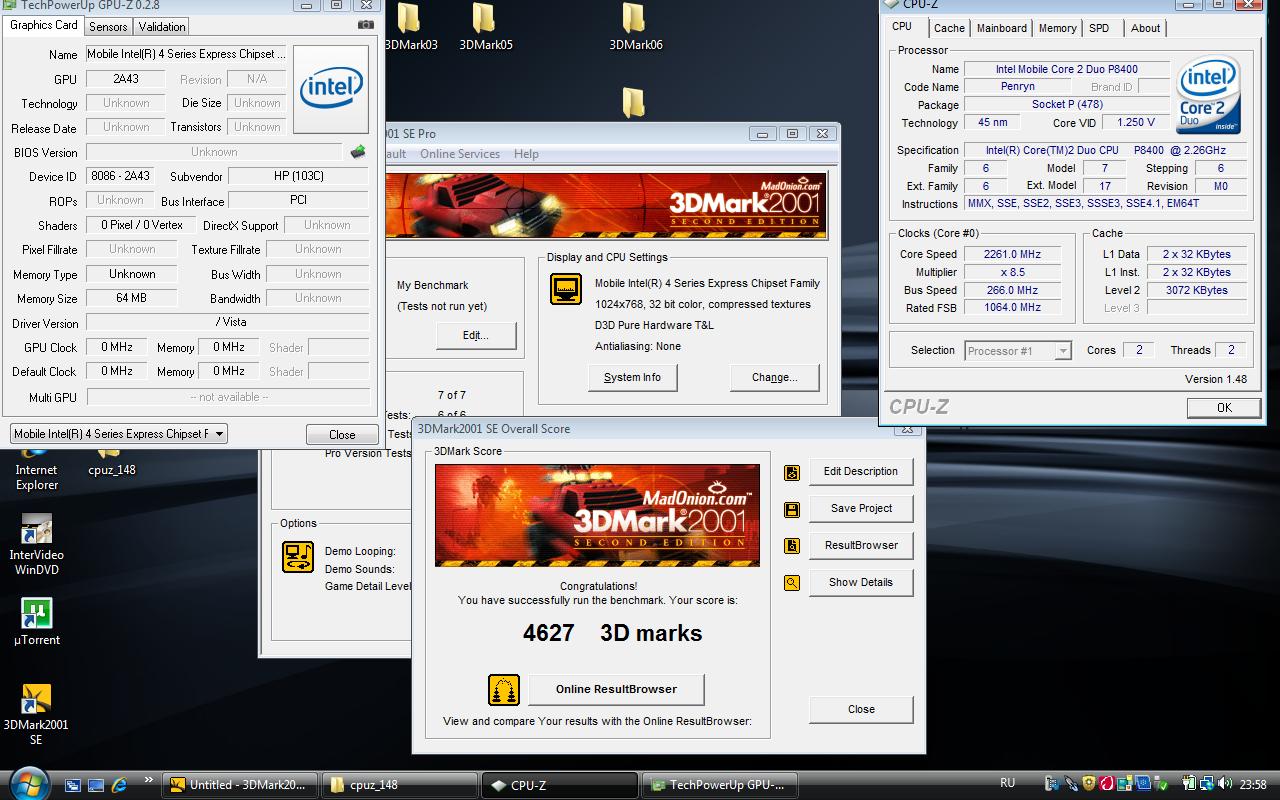The width and height of the screenshot is (1280, 800).
Task: Expand the quick launch overflow chevron
Action: click(149, 780)
